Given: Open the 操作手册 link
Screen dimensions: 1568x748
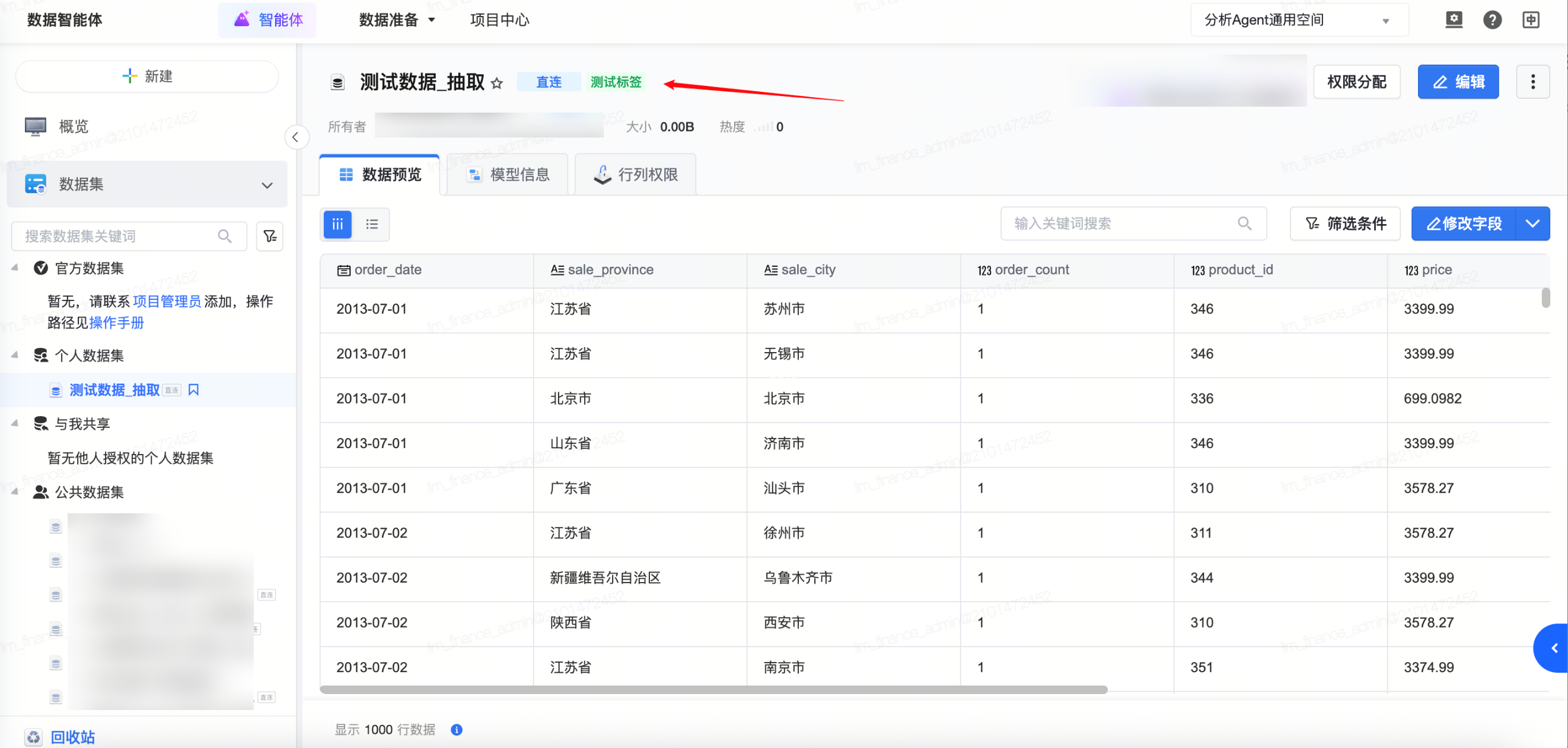Looking at the screenshot, I should click(x=116, y=323).
